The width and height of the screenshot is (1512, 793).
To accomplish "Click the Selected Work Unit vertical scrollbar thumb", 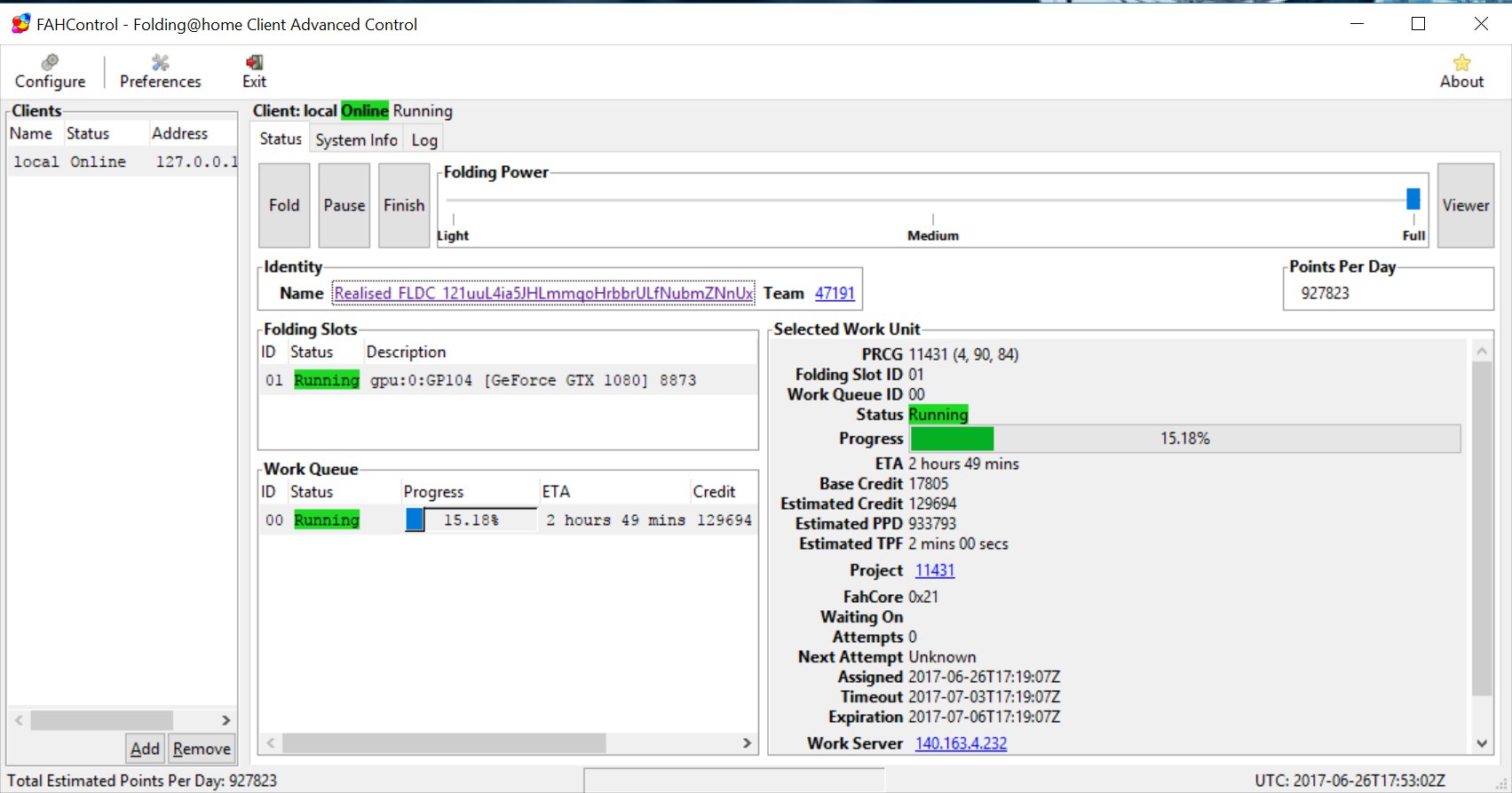I will [x=1481, y=528].
